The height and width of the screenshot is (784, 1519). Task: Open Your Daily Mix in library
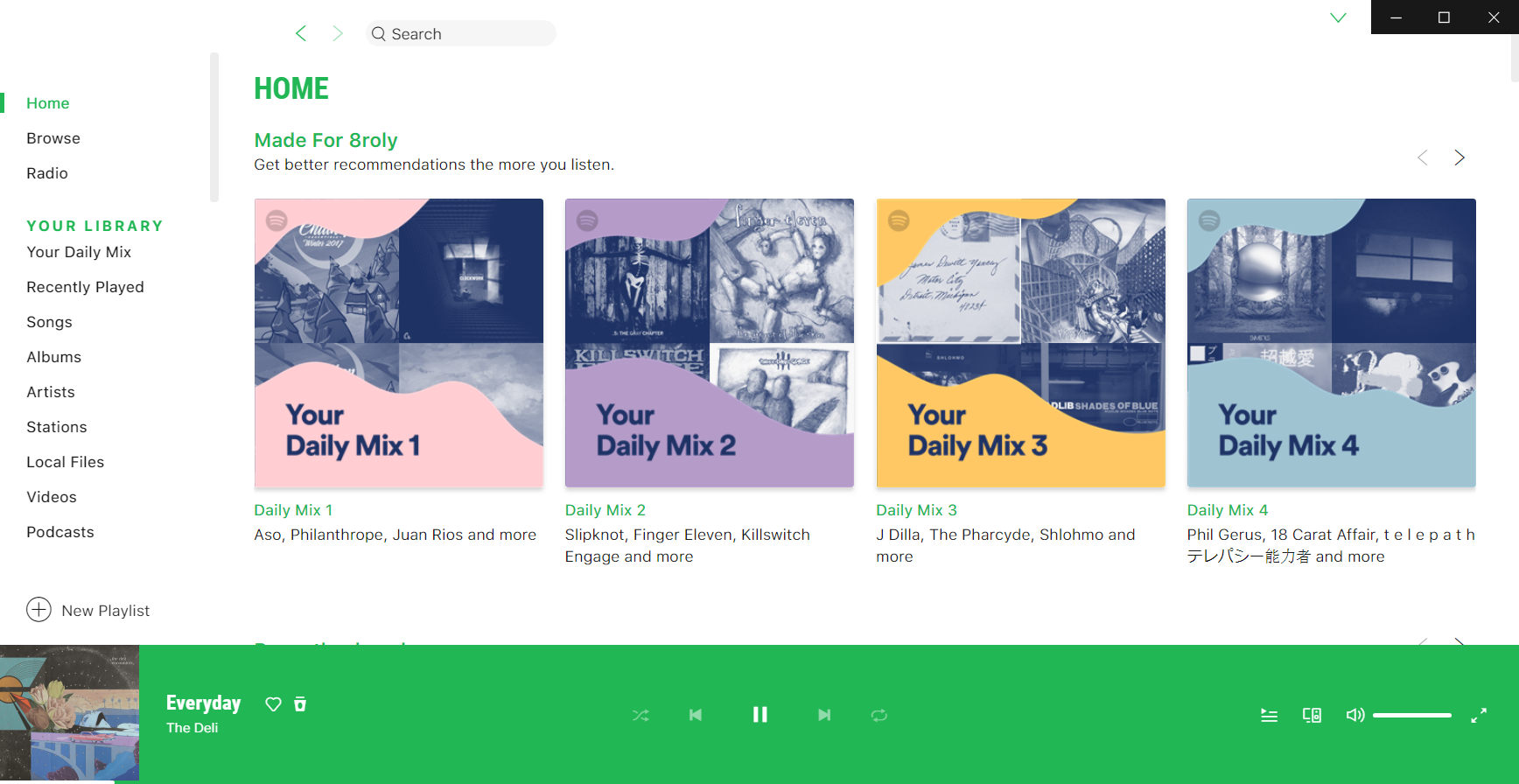click(79, 252)
